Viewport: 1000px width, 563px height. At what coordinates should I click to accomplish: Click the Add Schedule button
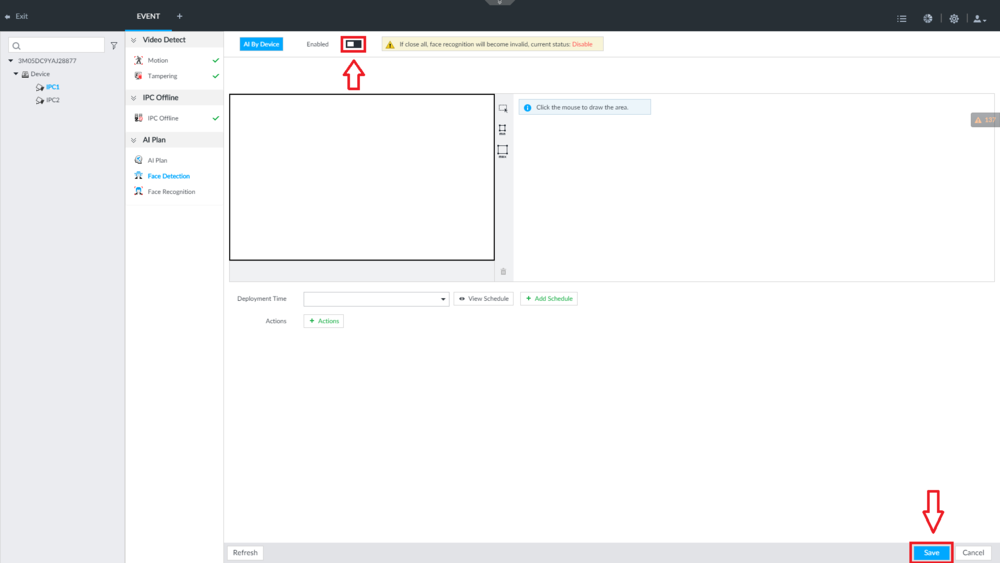tap(549, 299)
